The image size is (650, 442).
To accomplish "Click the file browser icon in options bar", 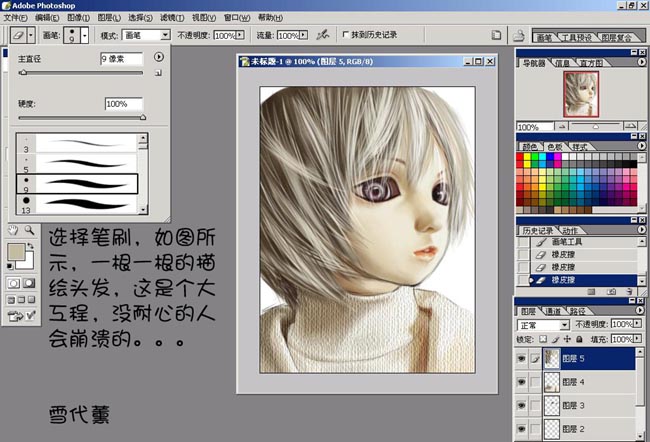I will [497, 35].
